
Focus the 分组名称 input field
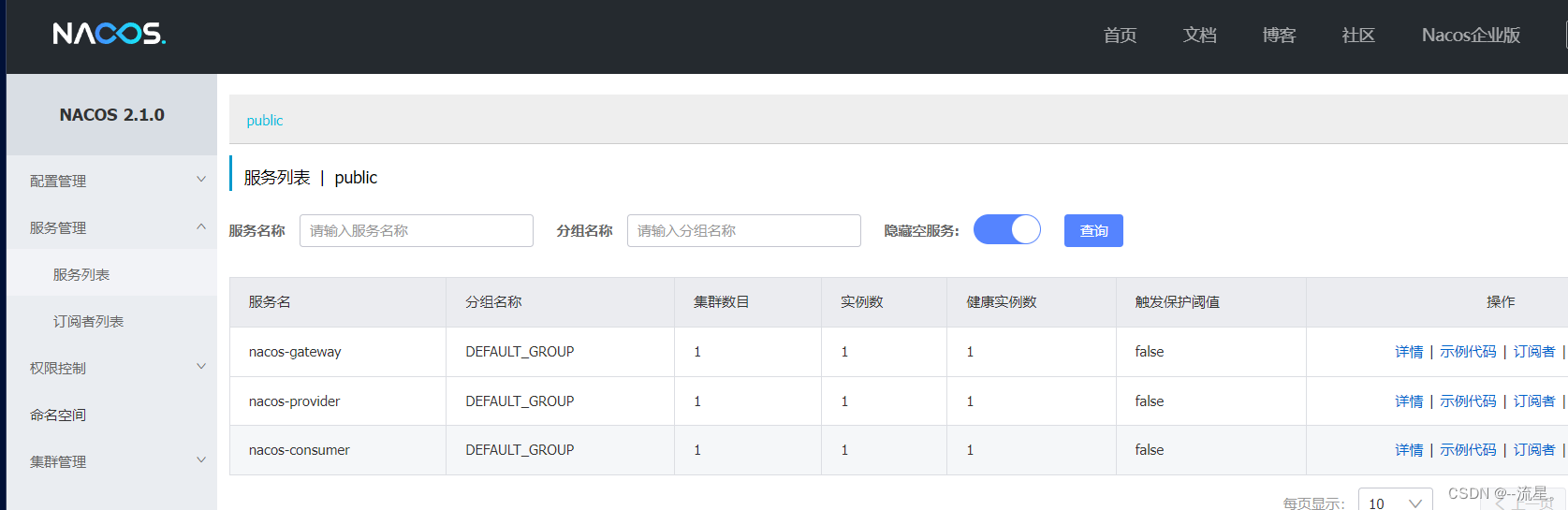pos(744,230)
